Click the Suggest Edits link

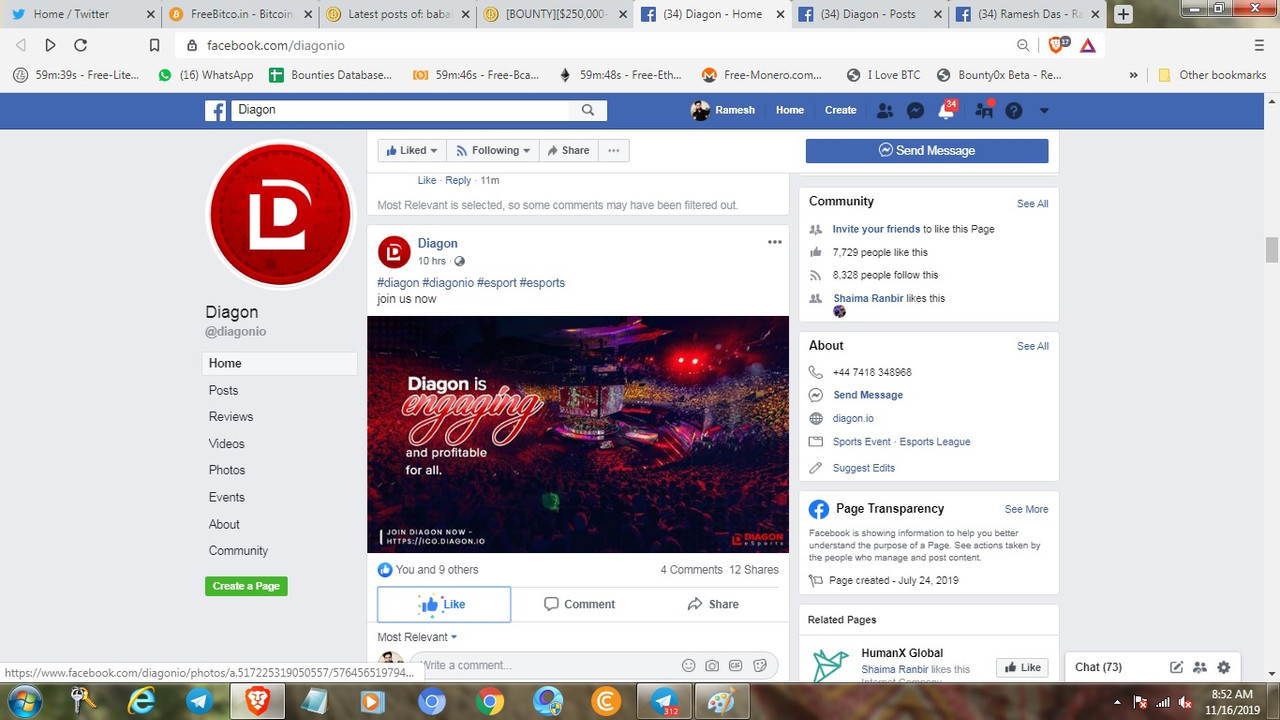[864, 468]
